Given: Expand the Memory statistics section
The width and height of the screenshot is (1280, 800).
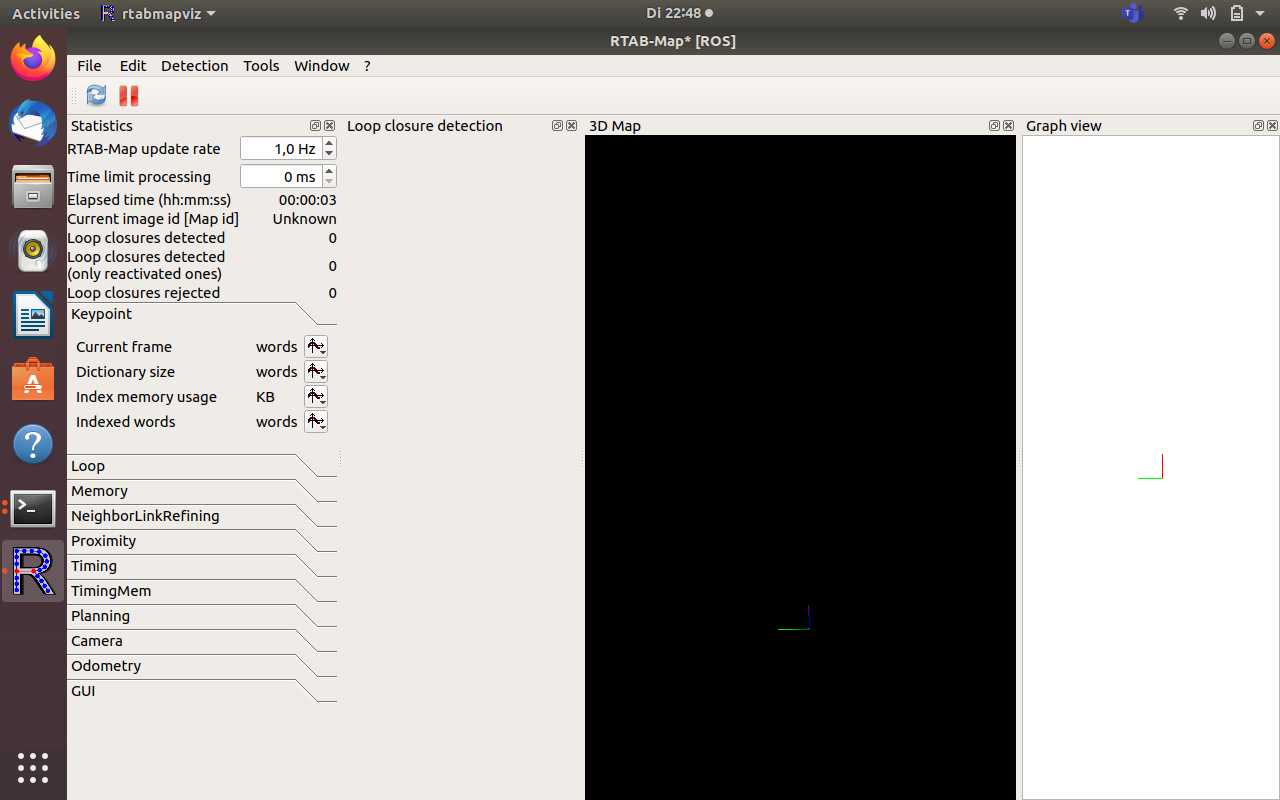Looking at the screenshot, I should (99, 491).
